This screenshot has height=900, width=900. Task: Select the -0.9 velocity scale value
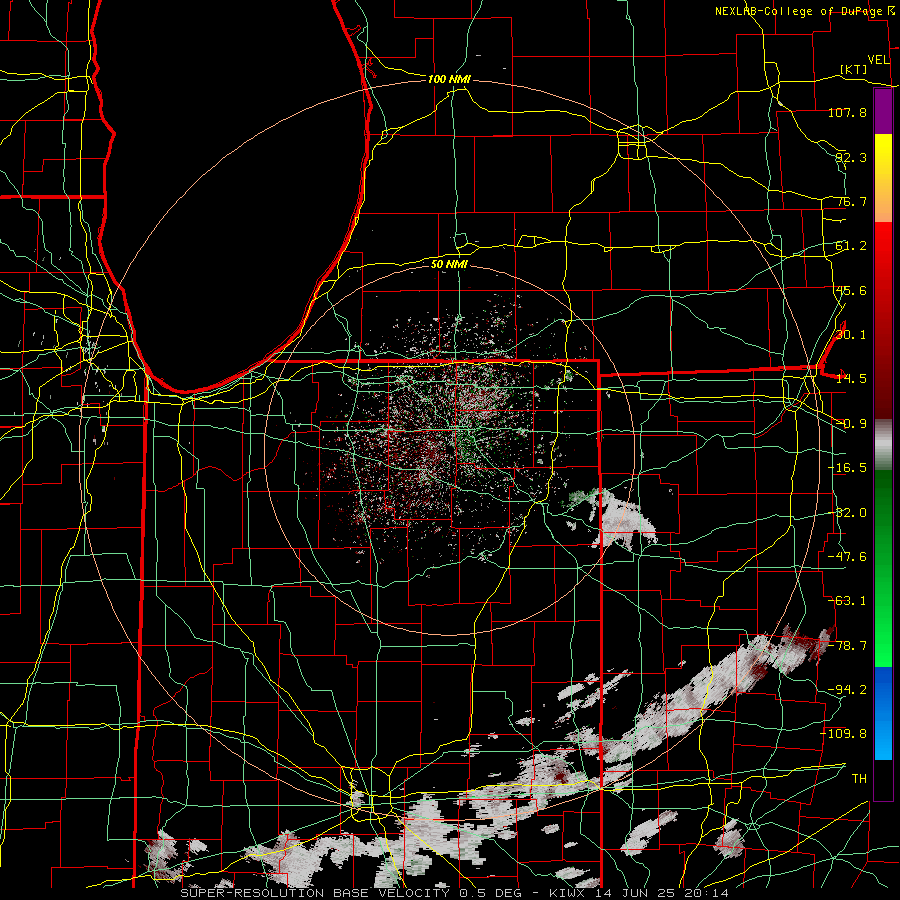[851, 424]
